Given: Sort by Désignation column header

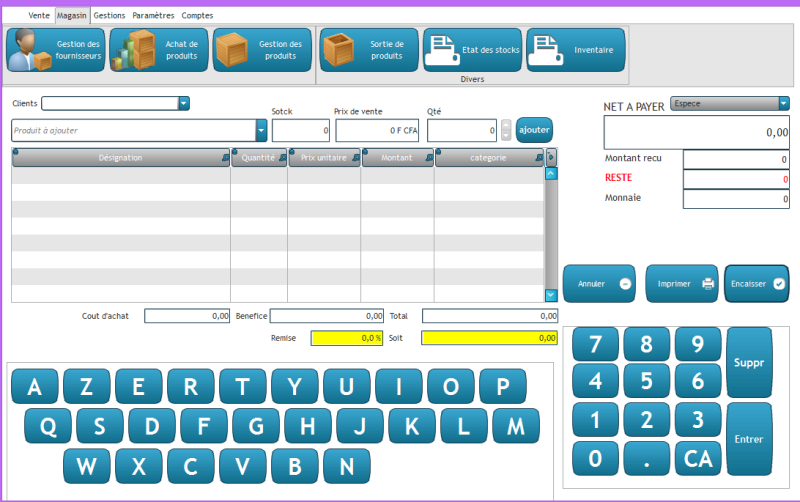Looking at the screenshot, I should [x=120, y=157].
